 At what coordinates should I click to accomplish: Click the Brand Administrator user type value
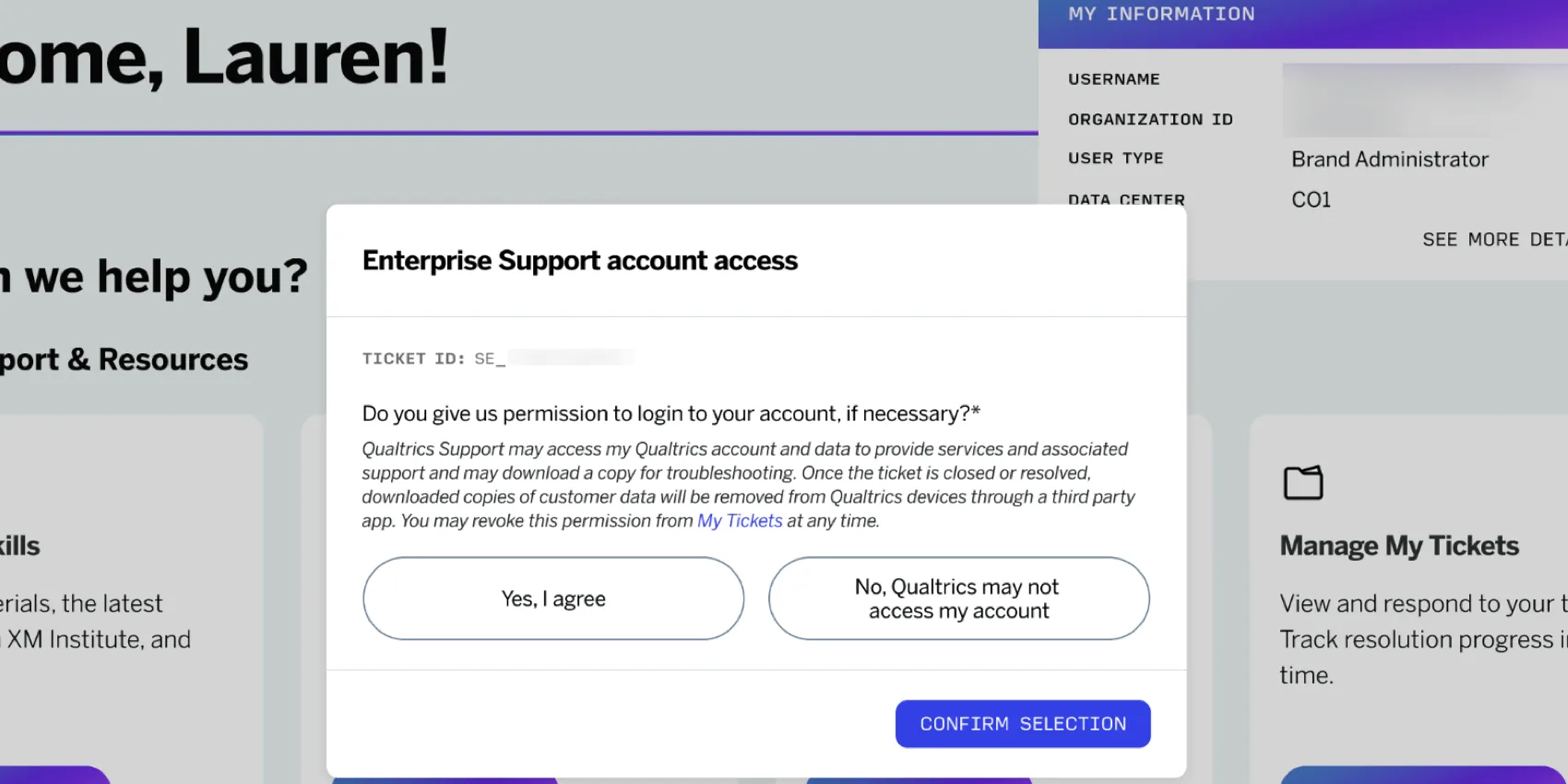point(1390,159)
